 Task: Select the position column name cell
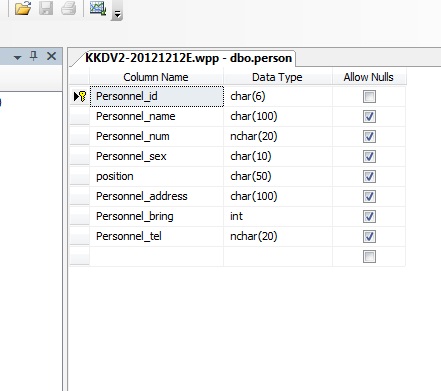157,177
